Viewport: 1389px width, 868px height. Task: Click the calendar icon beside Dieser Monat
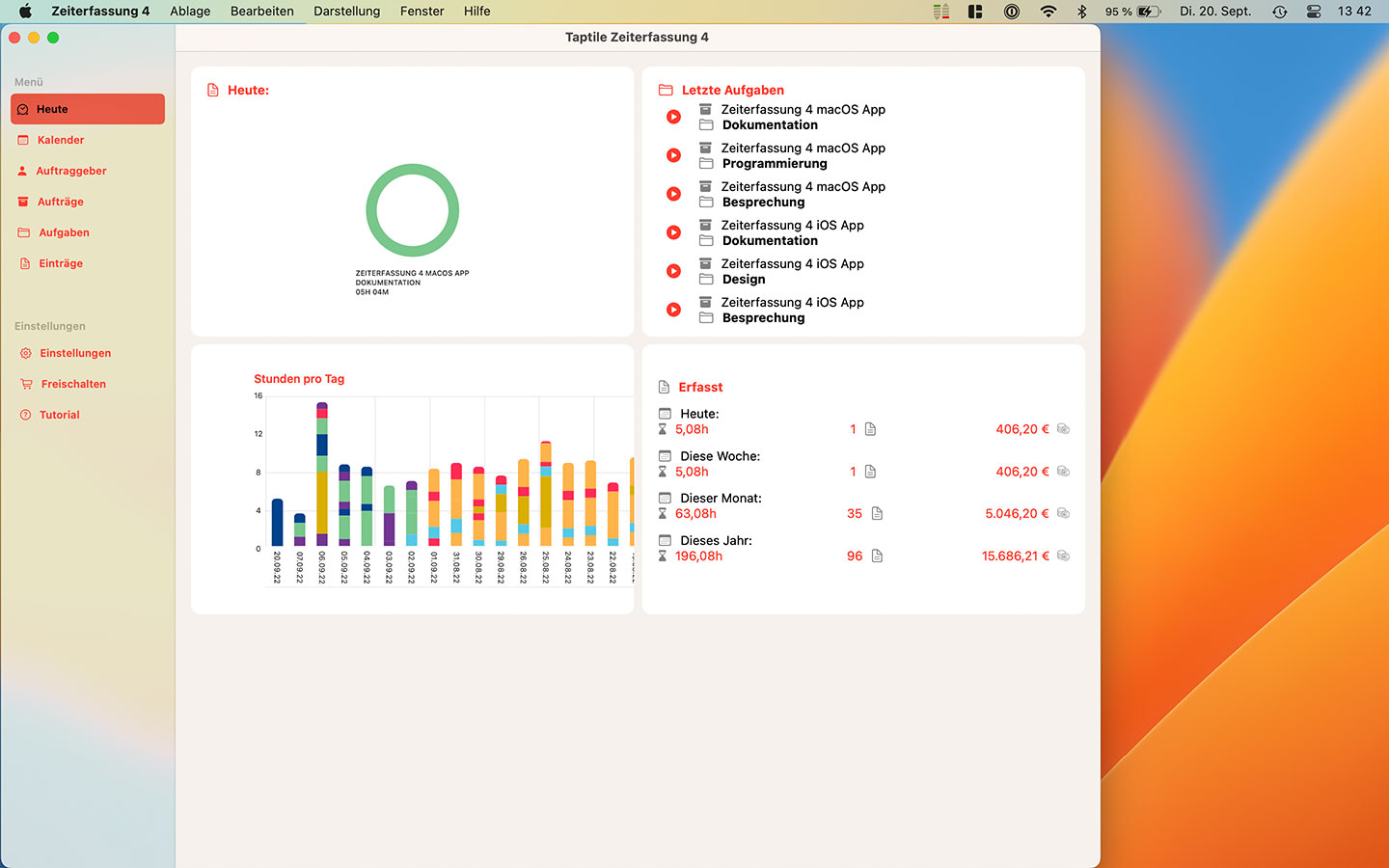[665, 499]
